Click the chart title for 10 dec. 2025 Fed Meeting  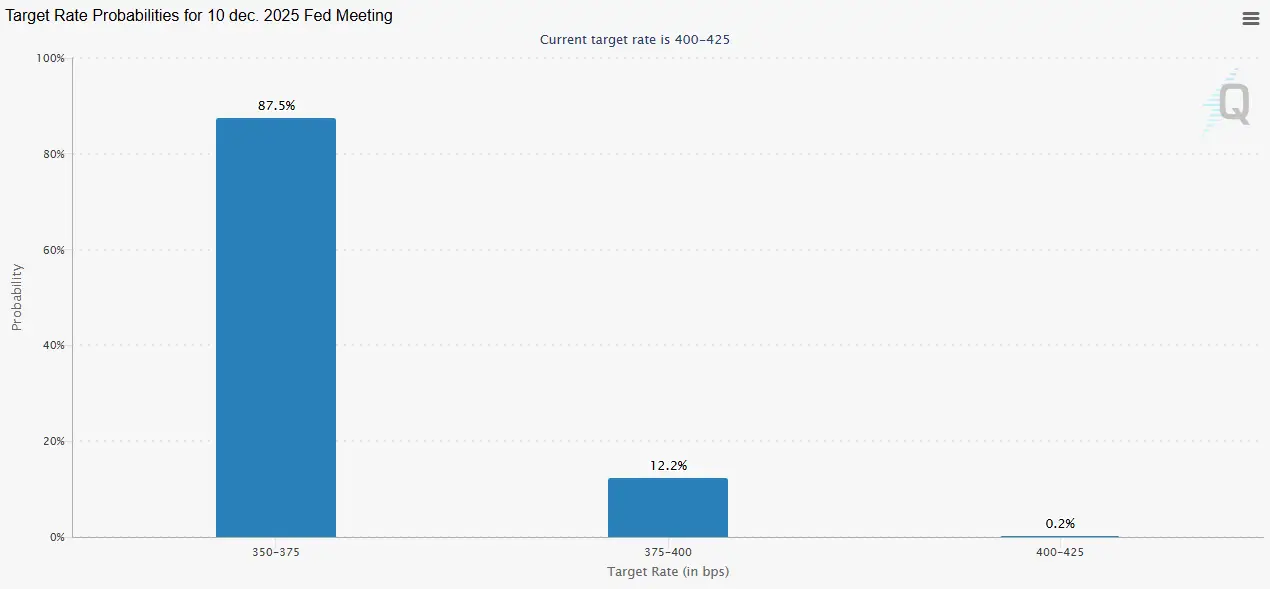200,16
